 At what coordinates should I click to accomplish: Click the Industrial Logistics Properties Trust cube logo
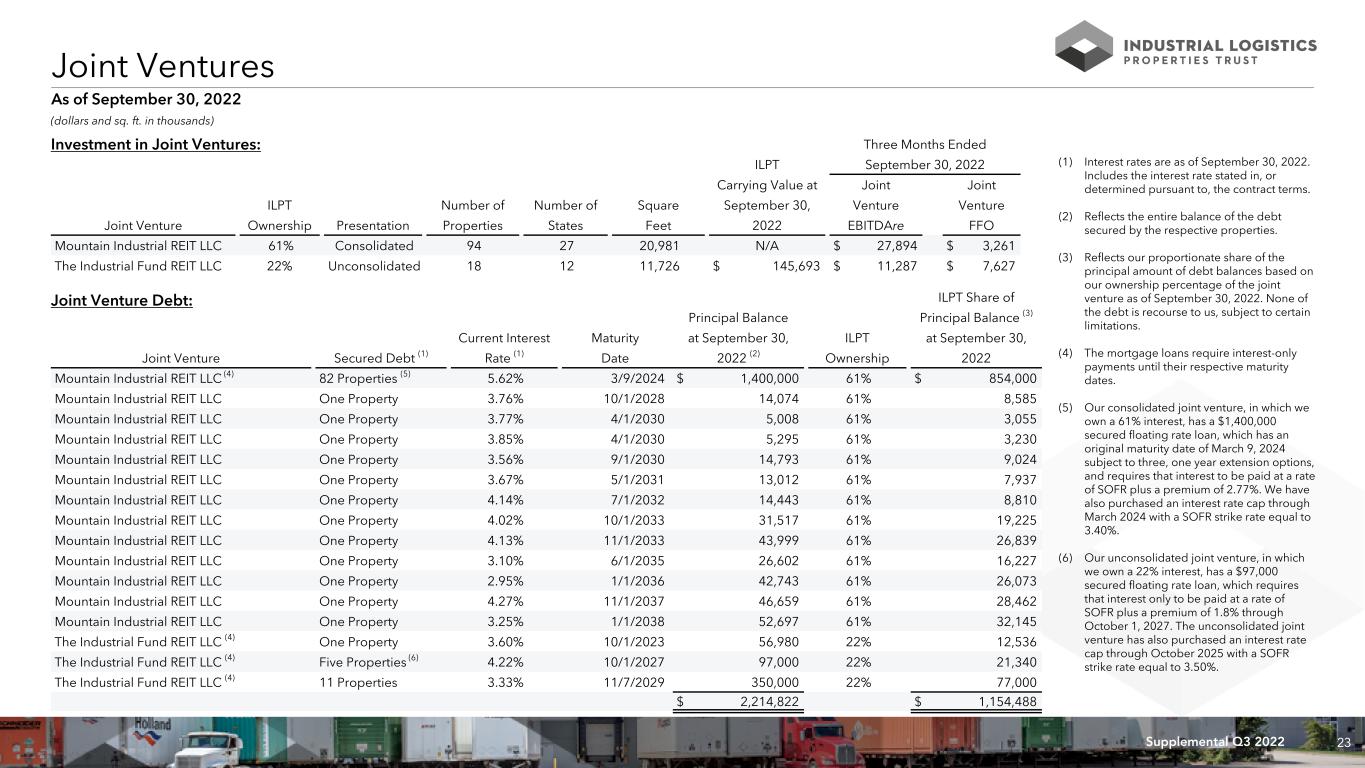coord(1084,46)
